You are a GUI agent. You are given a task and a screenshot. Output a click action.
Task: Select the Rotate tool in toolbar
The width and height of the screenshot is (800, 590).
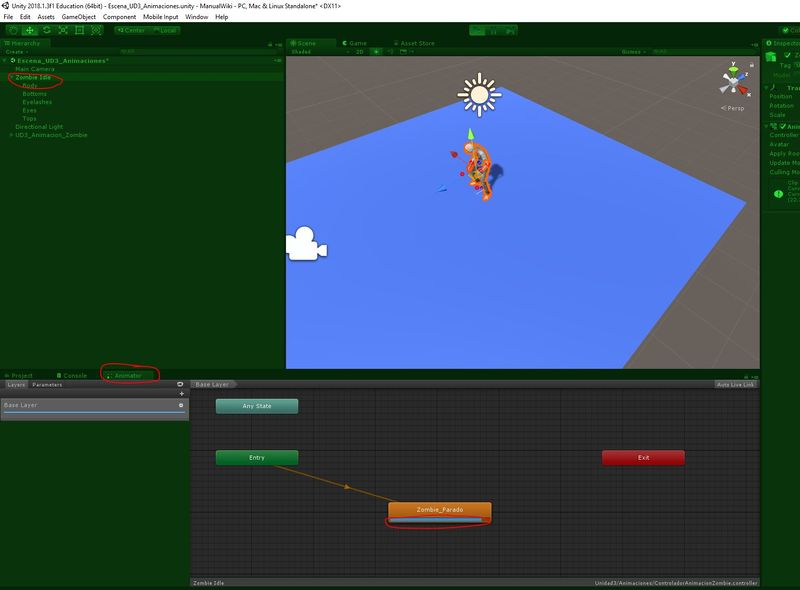pos(46,31)
